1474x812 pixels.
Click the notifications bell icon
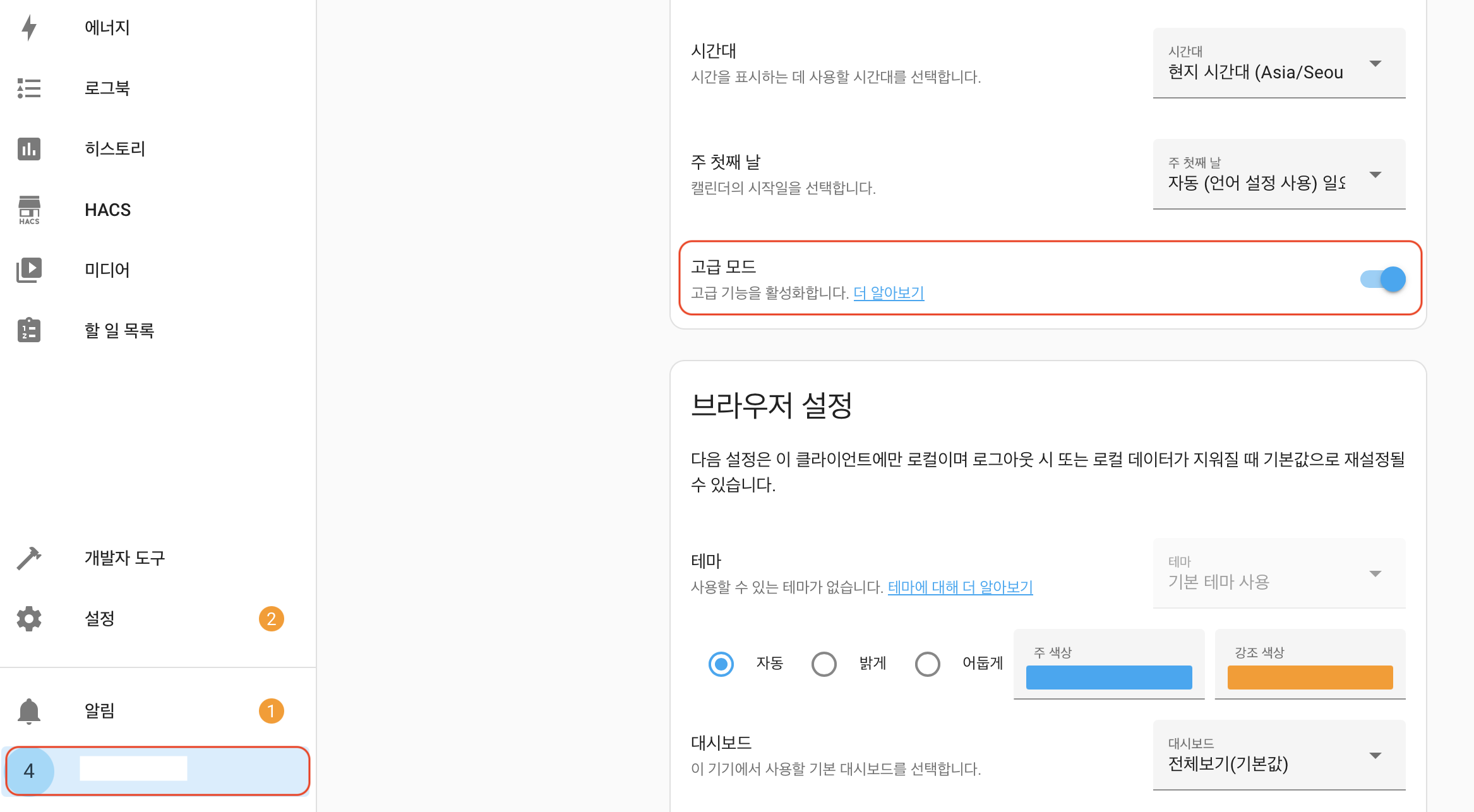[29, 711]
